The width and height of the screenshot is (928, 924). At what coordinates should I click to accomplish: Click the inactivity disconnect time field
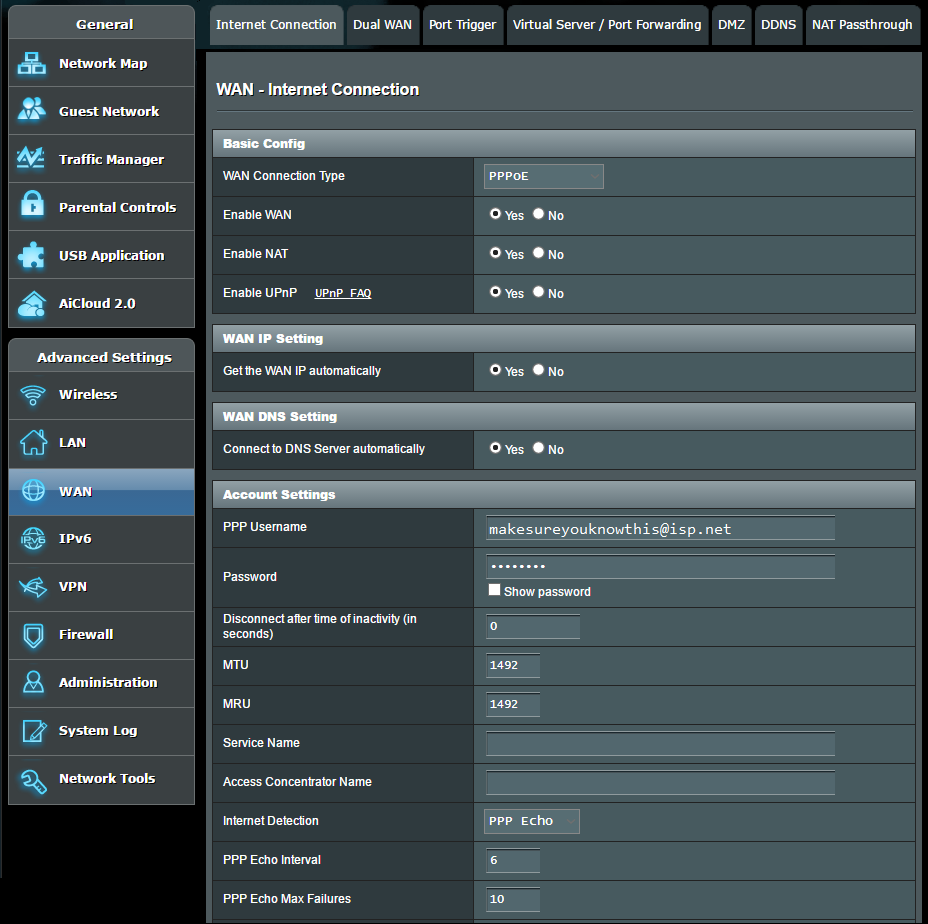click(x=533, y=626)
